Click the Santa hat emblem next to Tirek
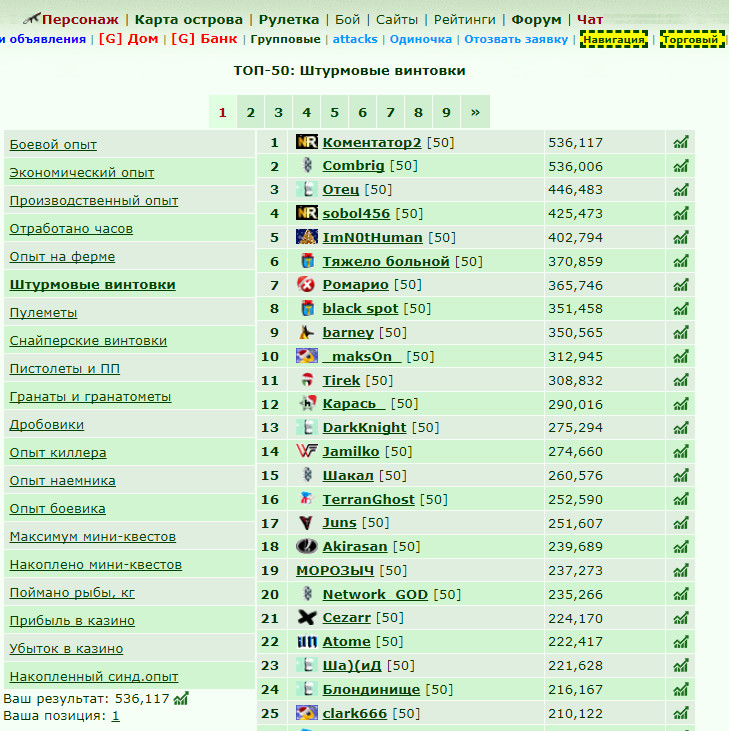 click(307, 380)
